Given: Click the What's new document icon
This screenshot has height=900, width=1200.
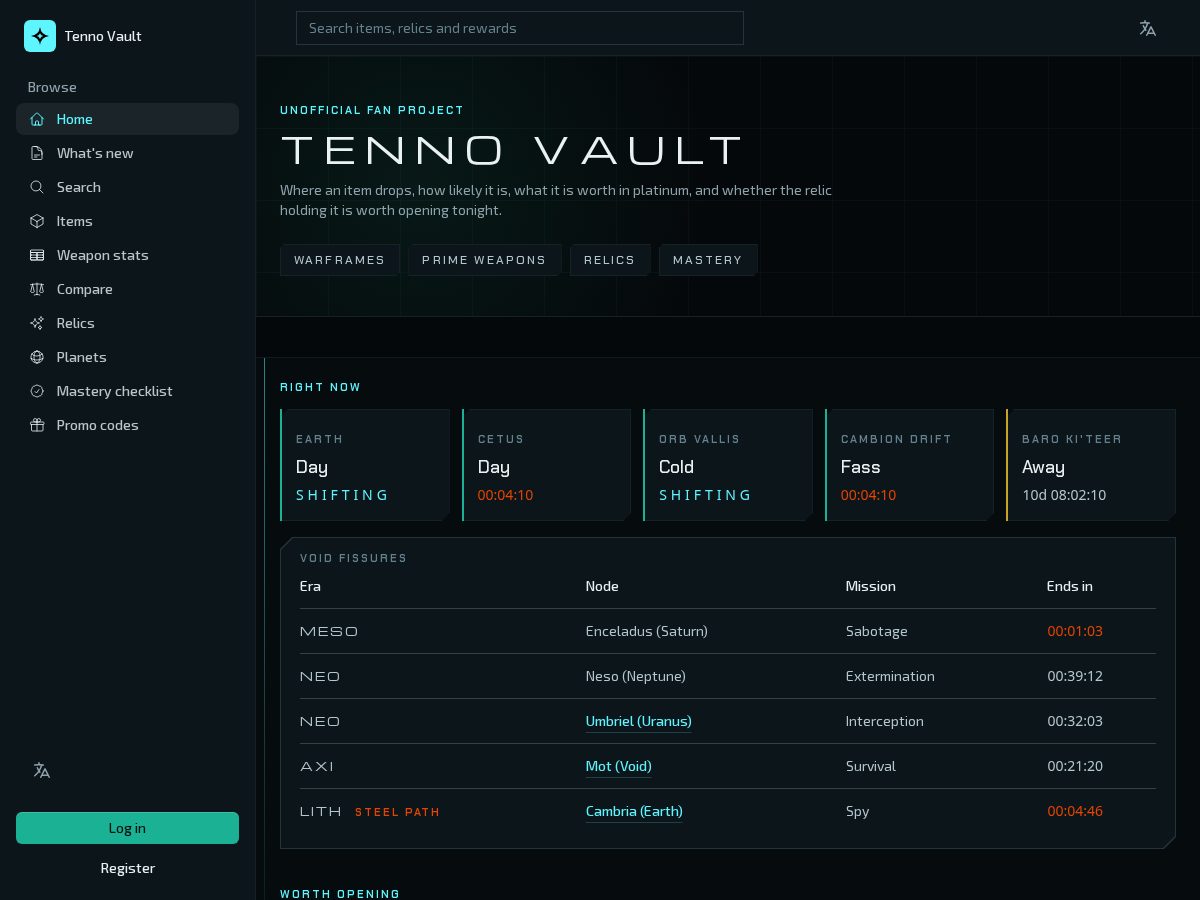Looking at the screenshot, I should (37, 153).
